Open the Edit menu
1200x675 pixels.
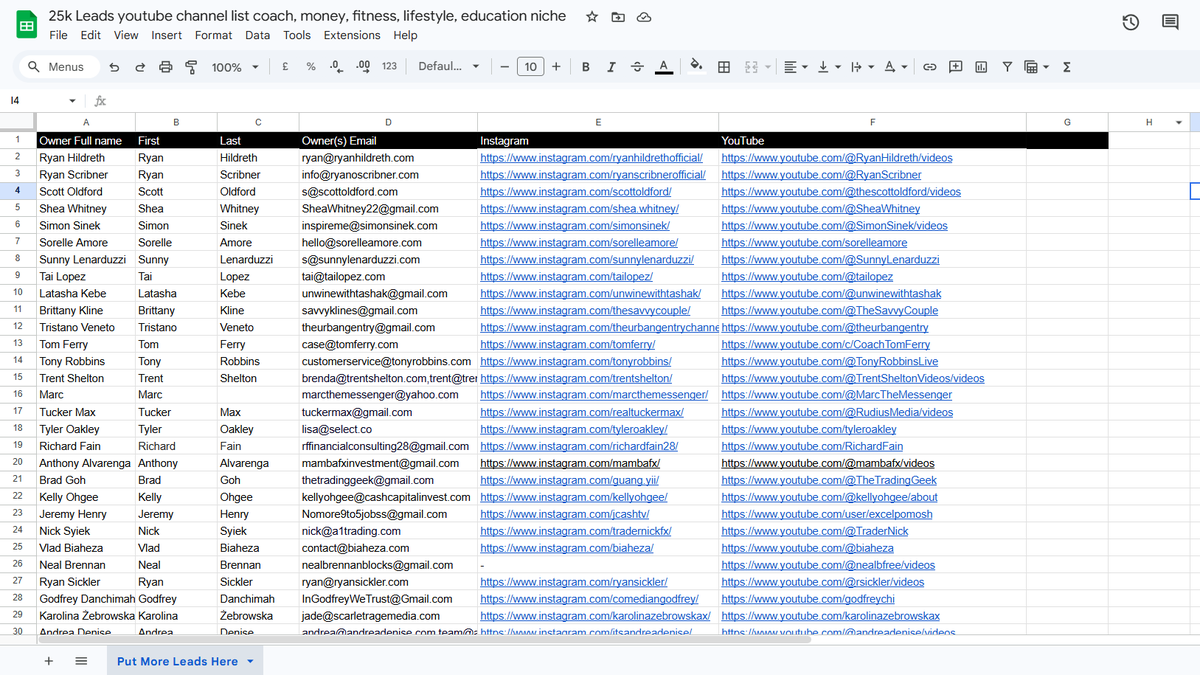(x=90, y=35)
